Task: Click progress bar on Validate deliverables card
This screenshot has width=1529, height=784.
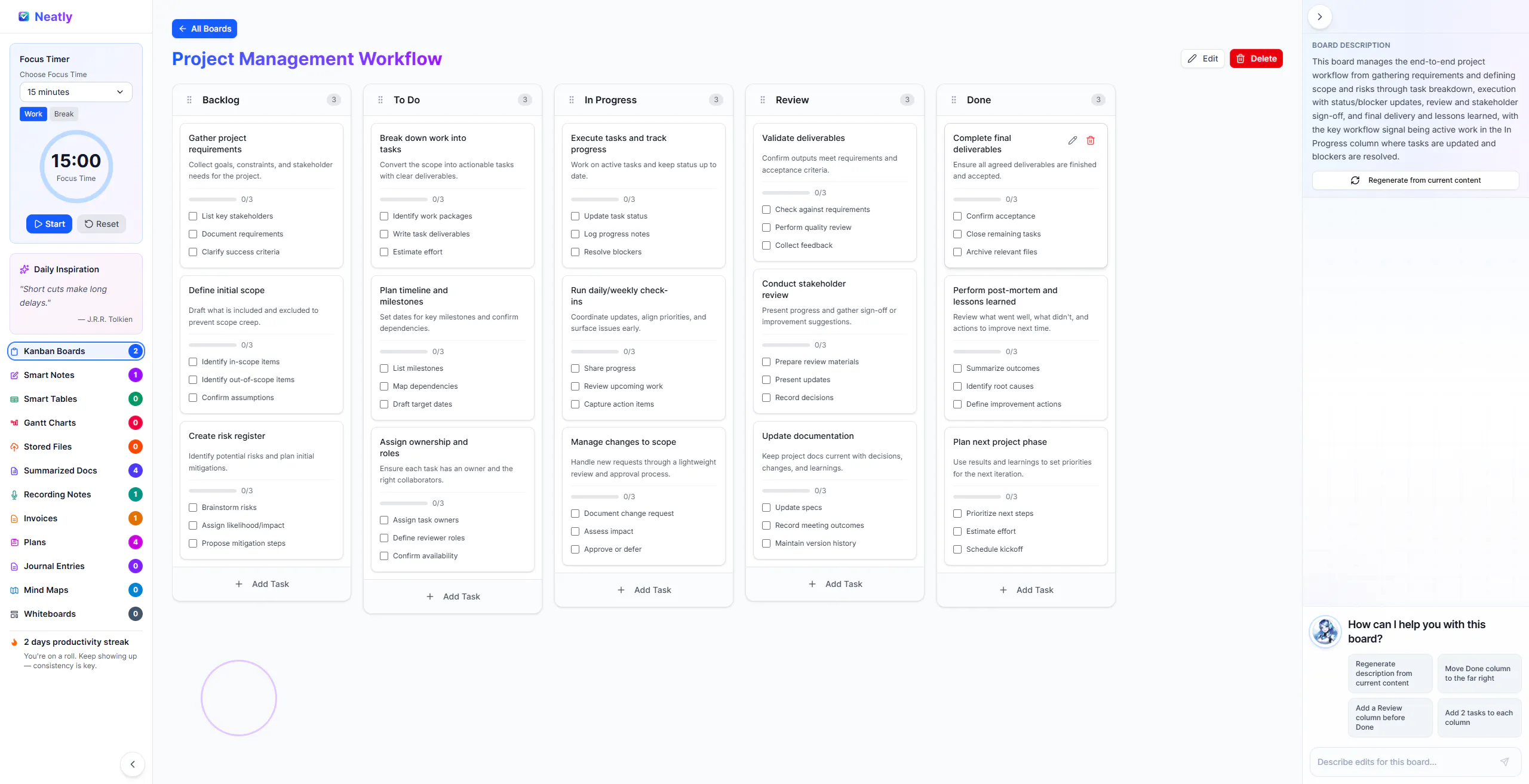Action: [x=786, y=193]
